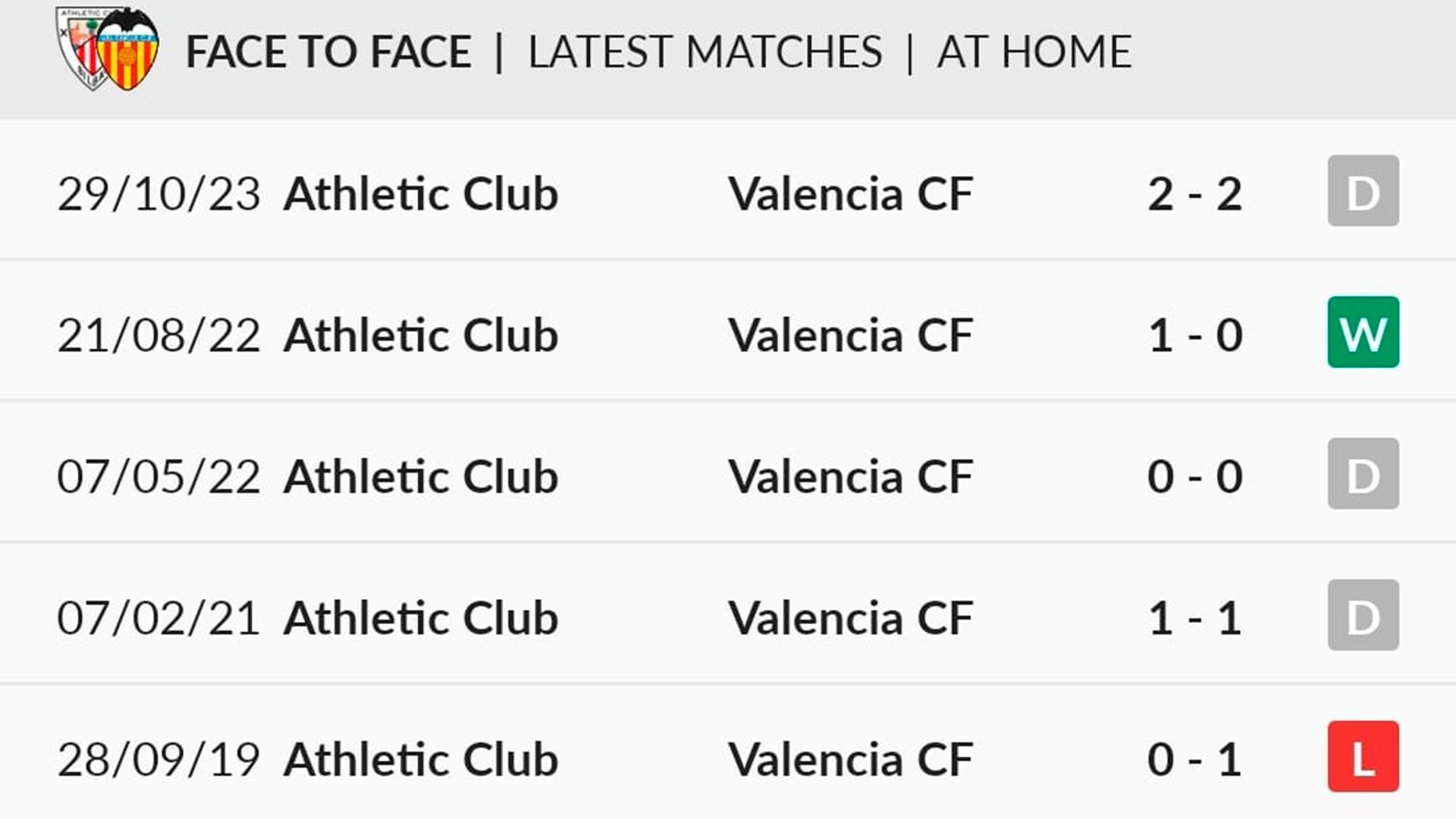Click the green W win badge
The width and height of the screenshot is (1456, 819).
click(x=1363, y=333)
